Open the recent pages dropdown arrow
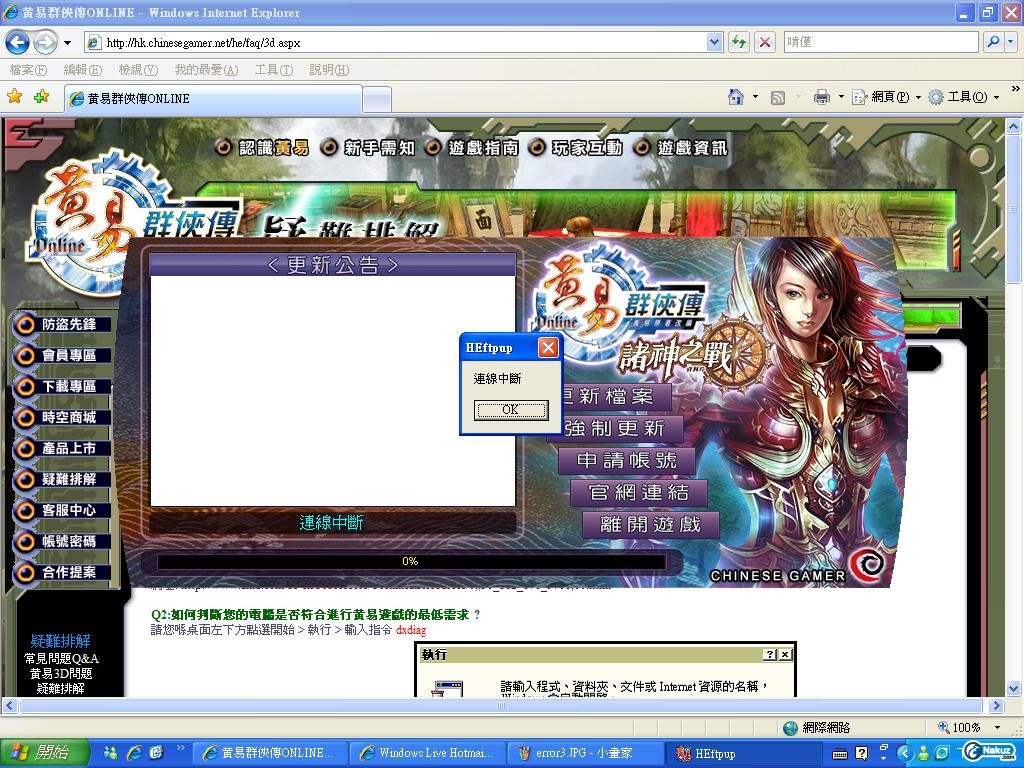Image resolution: width=1024 pixels, height=768 pixels. pyautogui.click(x=67, y=43)
